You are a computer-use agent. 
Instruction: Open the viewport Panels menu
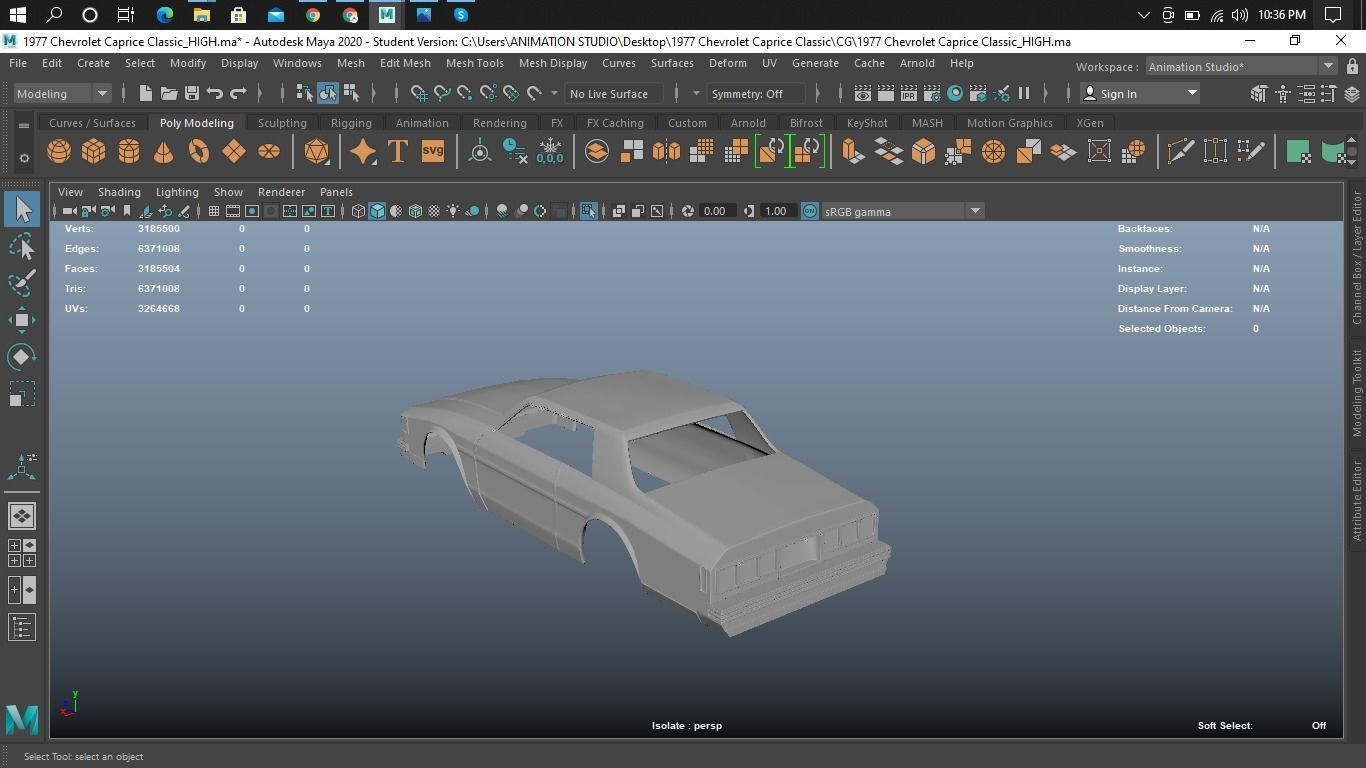(x=336, y=192)
